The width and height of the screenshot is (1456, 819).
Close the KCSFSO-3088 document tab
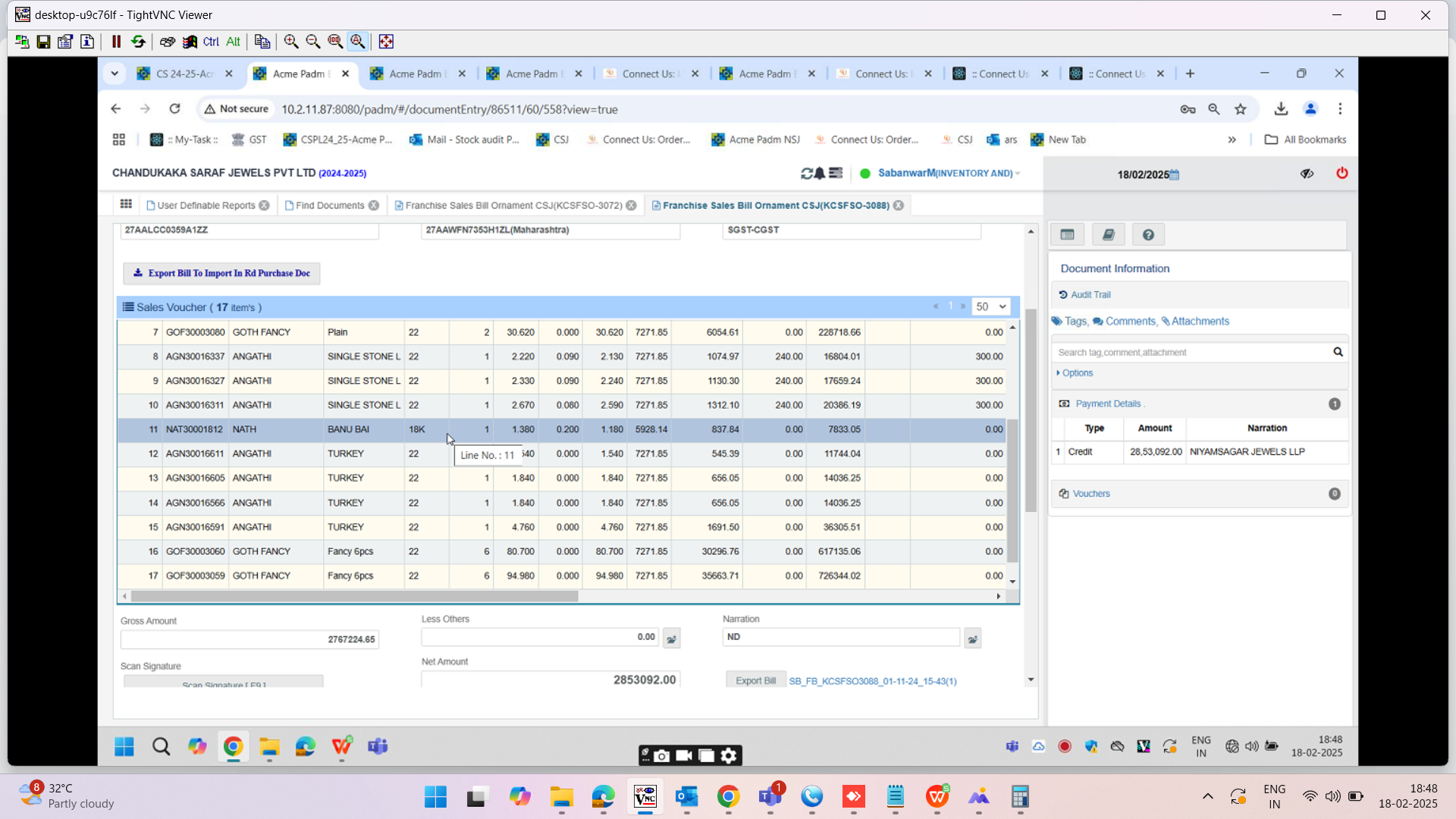(899, 206)
